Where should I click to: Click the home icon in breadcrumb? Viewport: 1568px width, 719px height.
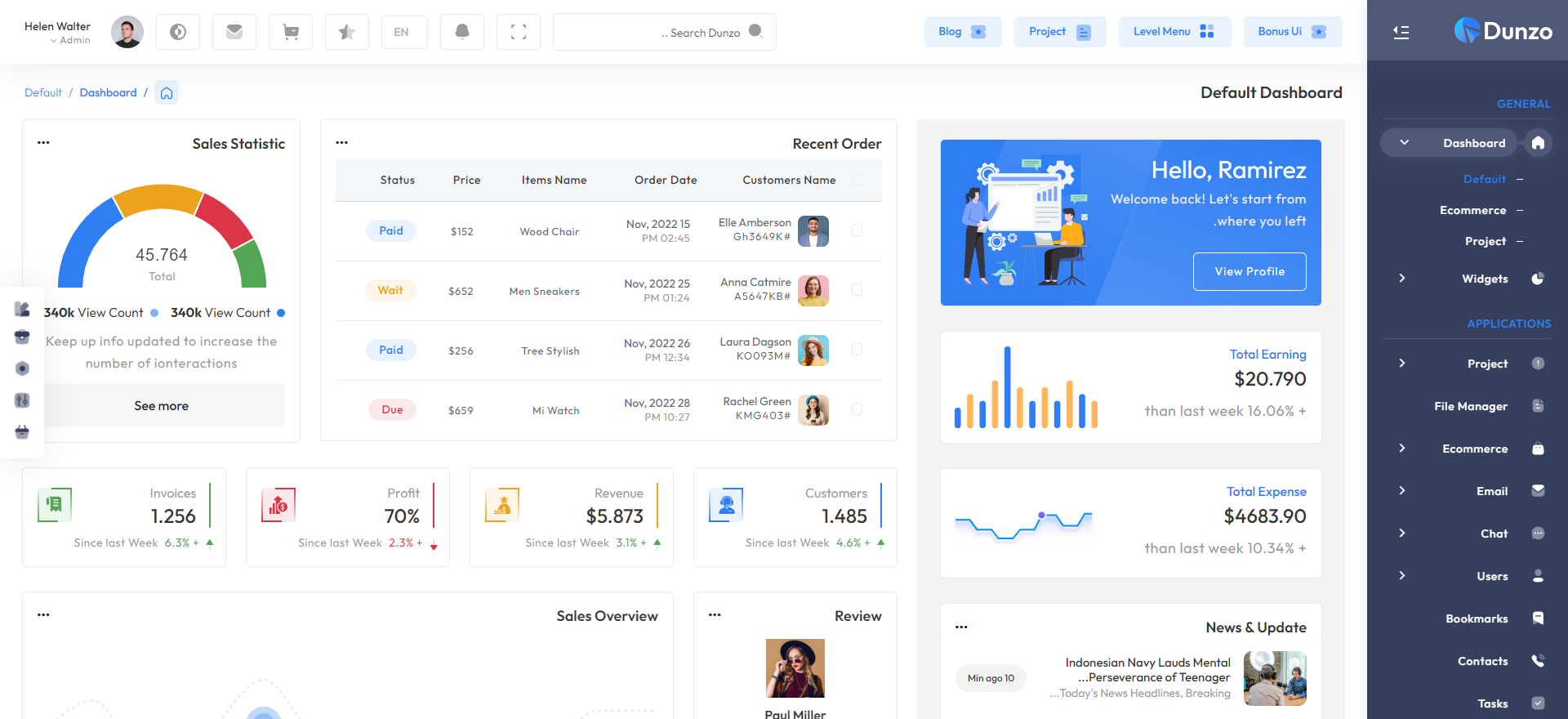point(167,93)
